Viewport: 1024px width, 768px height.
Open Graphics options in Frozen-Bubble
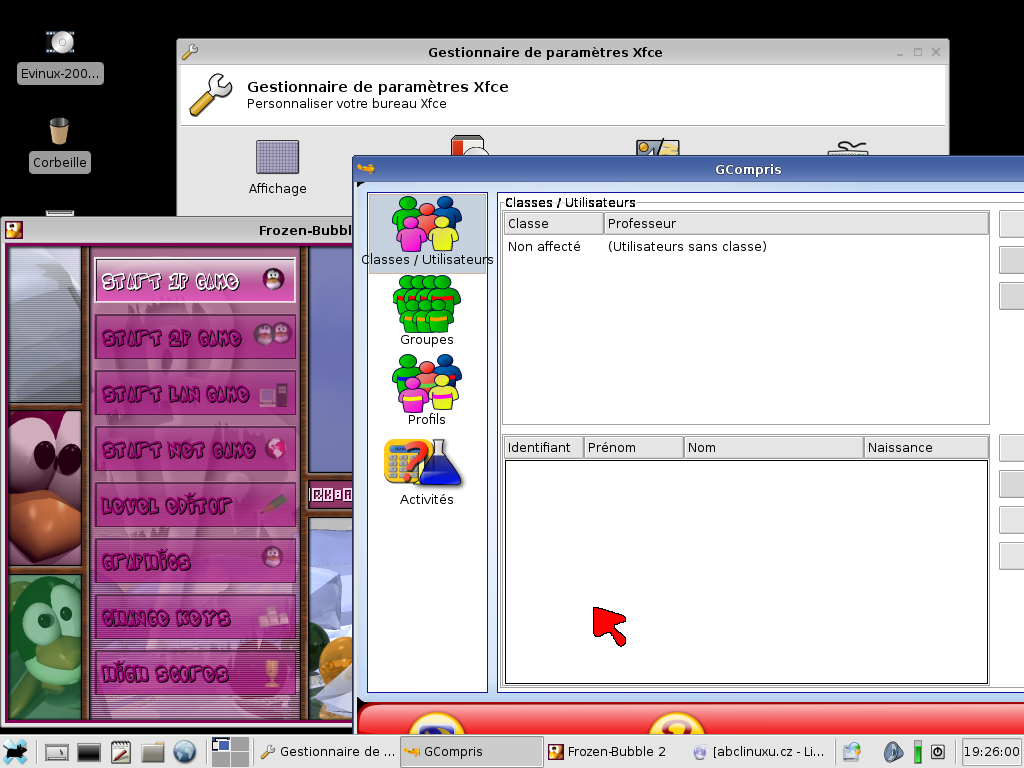pyautogui.click(x=195, y=561)
